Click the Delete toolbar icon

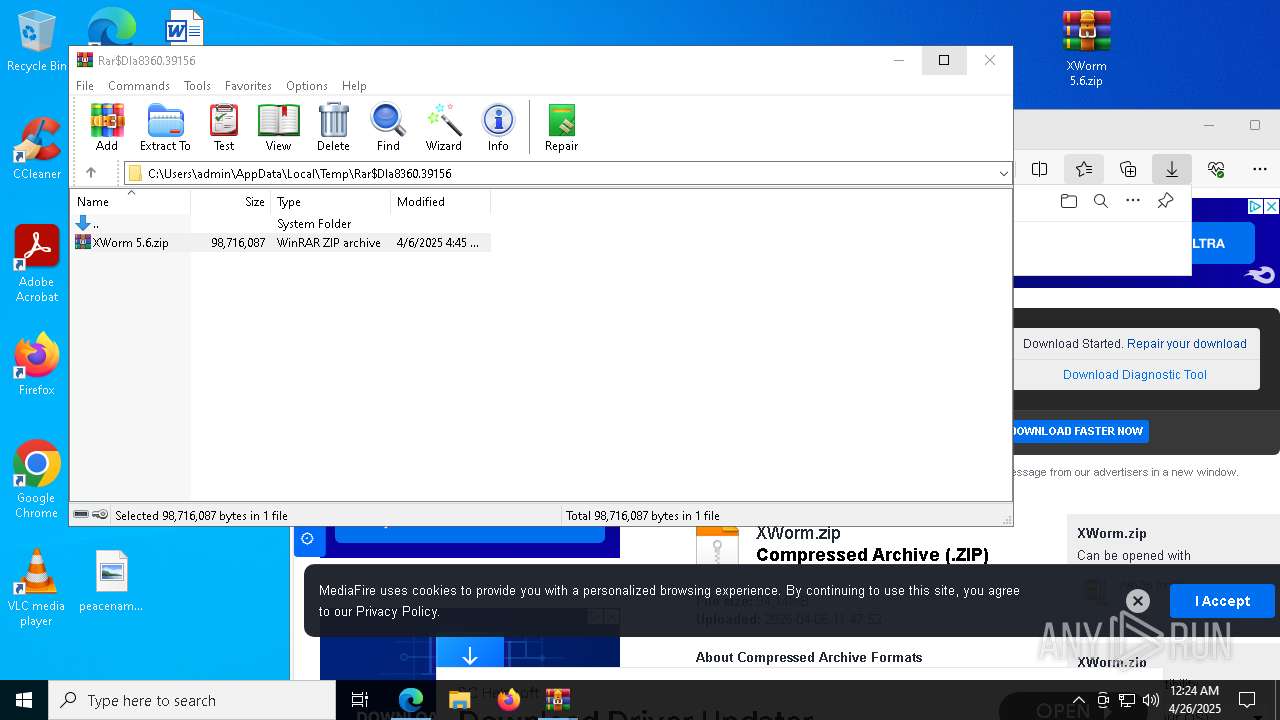[x=333, y=127]
